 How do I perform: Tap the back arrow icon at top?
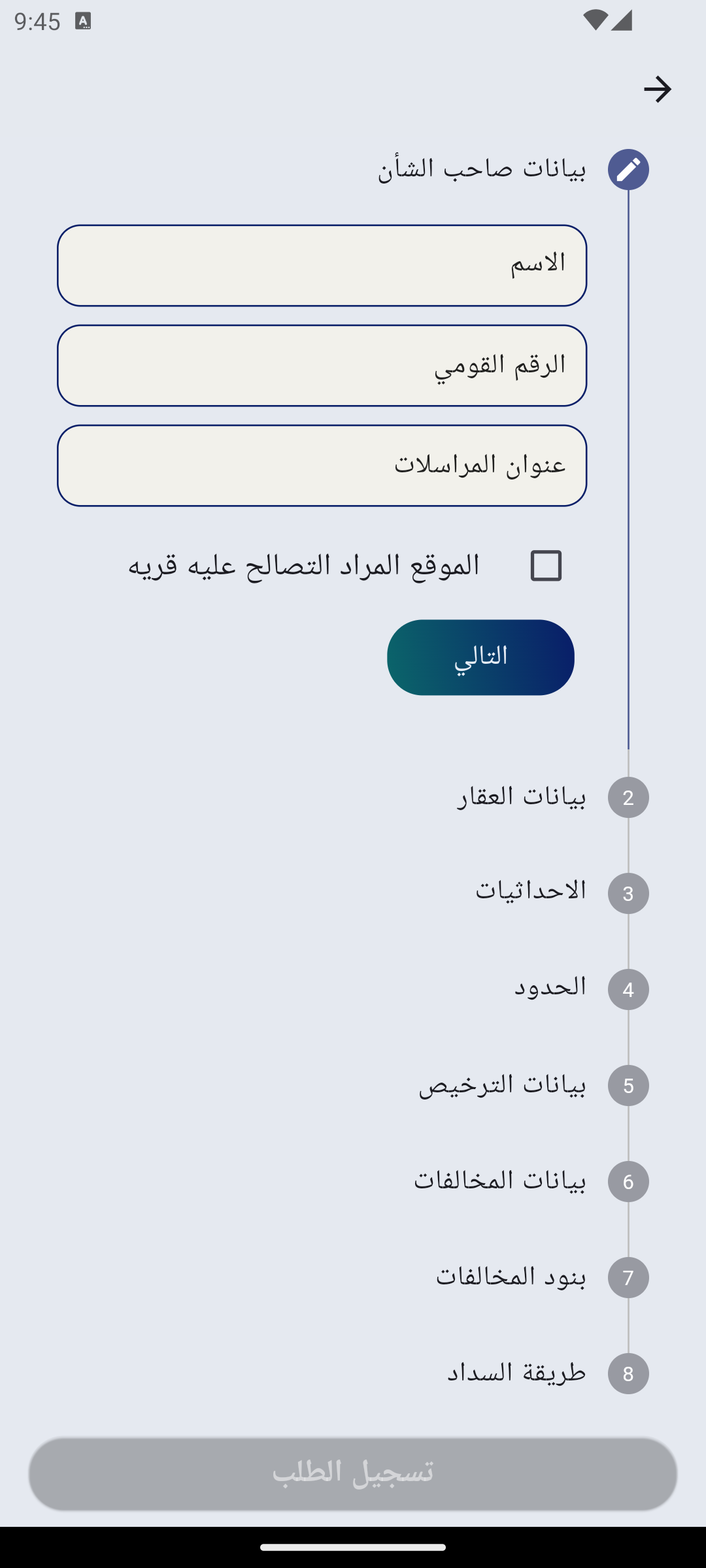pos(657,90)
